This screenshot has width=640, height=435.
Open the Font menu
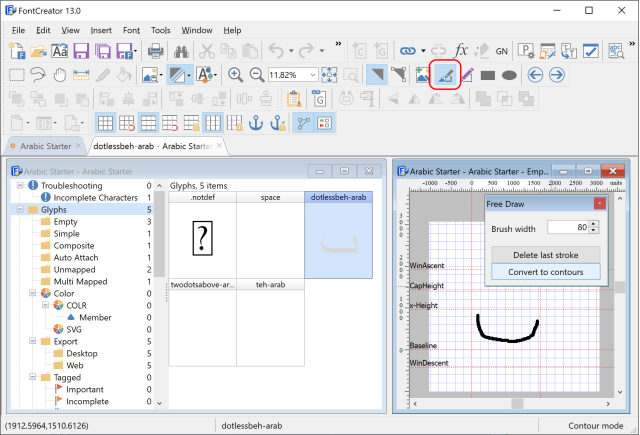[x=131, y=30]
